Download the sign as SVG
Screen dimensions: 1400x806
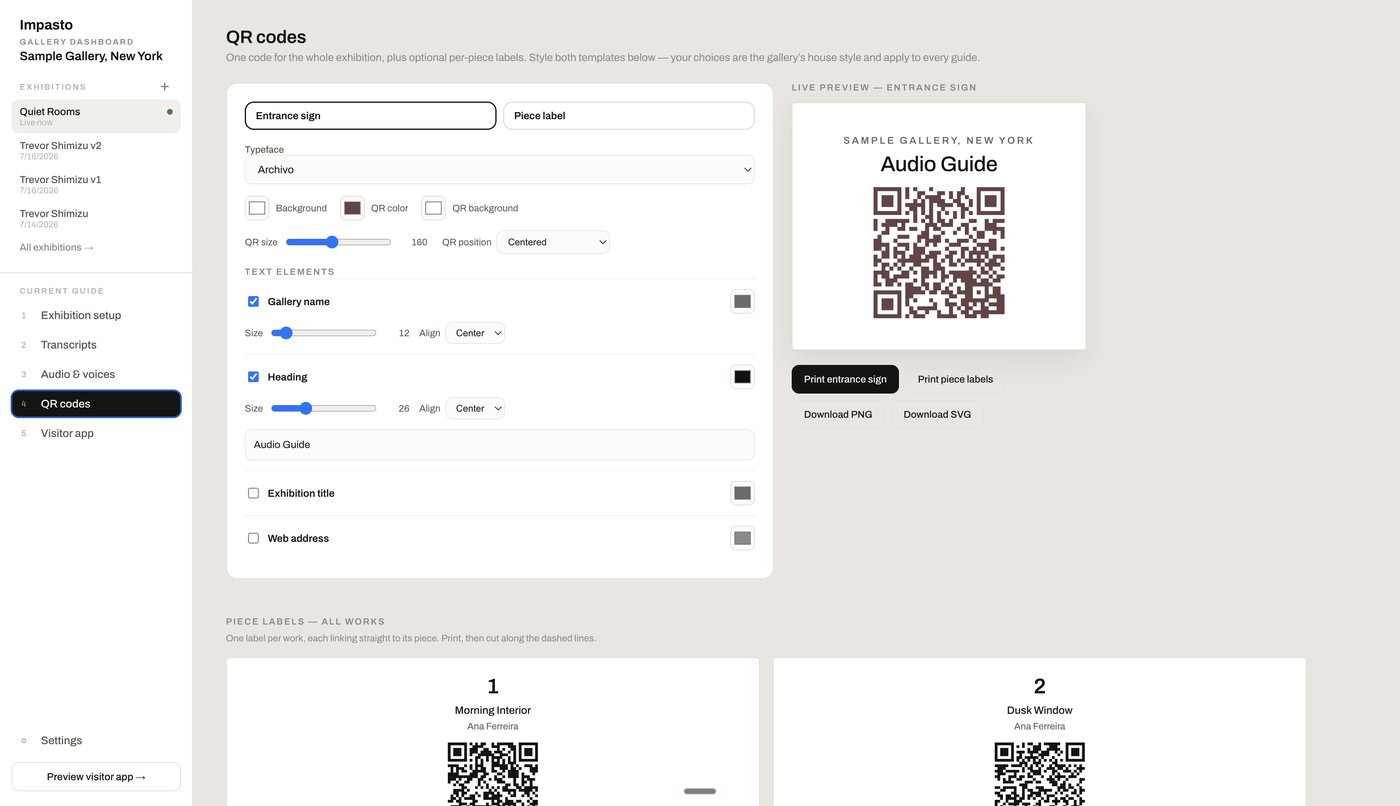coord(937,414)
